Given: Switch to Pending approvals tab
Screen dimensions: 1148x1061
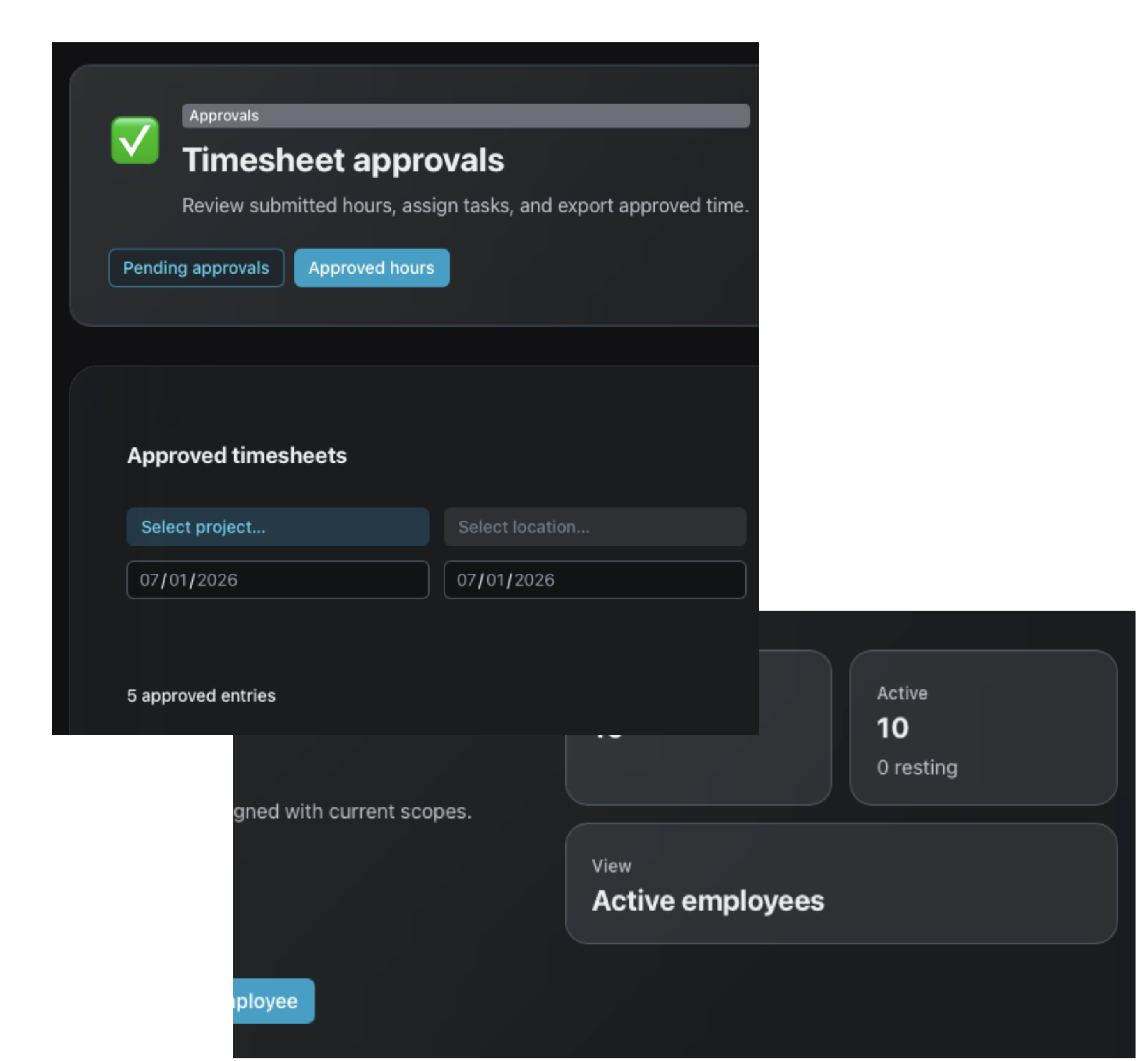Looking at the screenshot, I should [196, 268].
